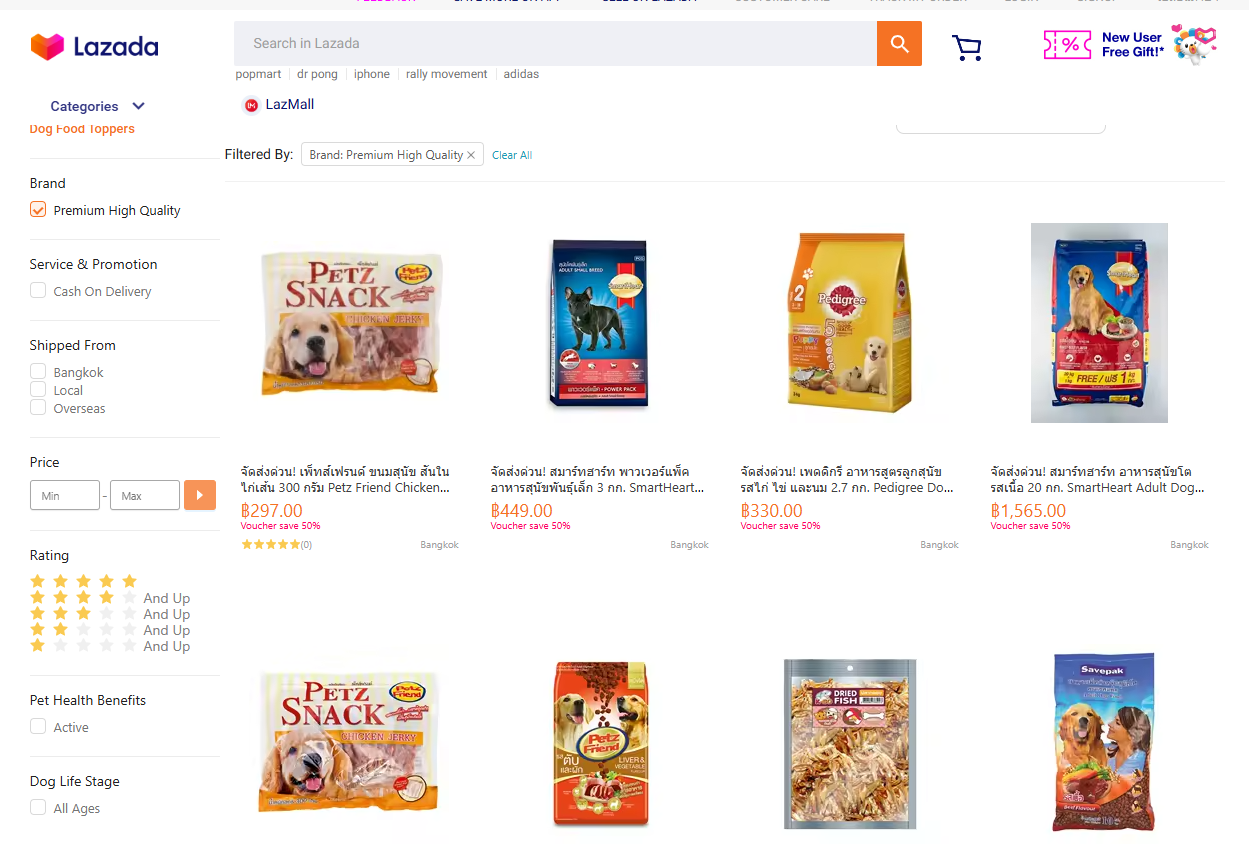Click the Clear All filters link
Screen dimensions: 1249x862
click(512, 155)
